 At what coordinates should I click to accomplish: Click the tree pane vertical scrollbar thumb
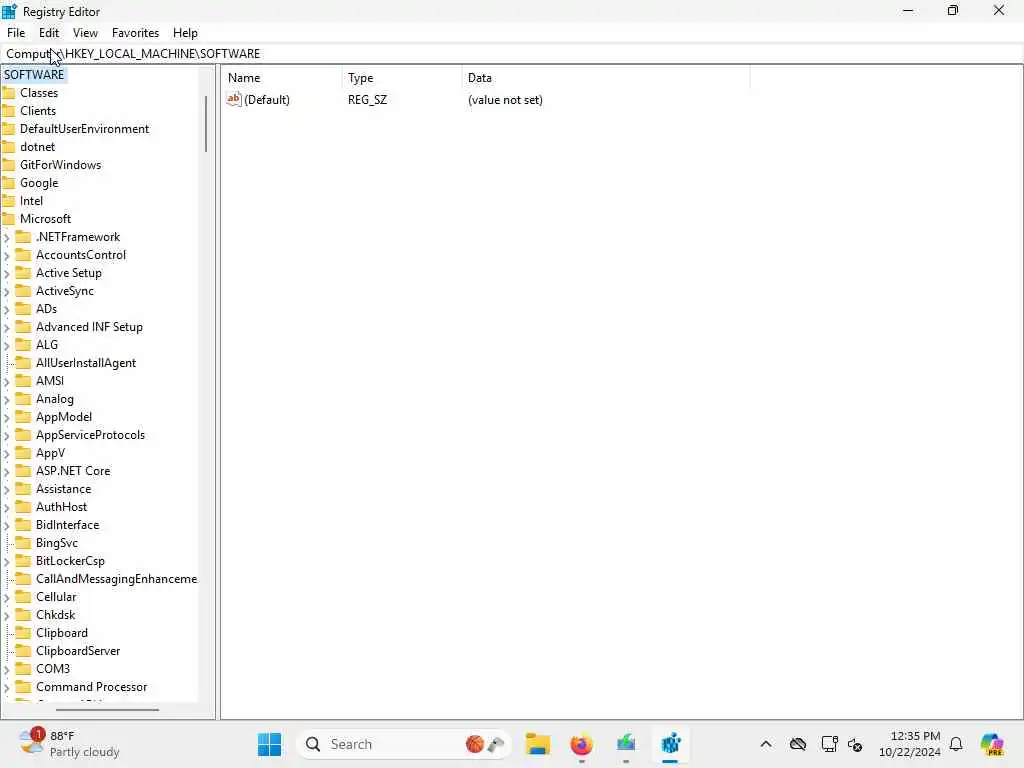206,124
